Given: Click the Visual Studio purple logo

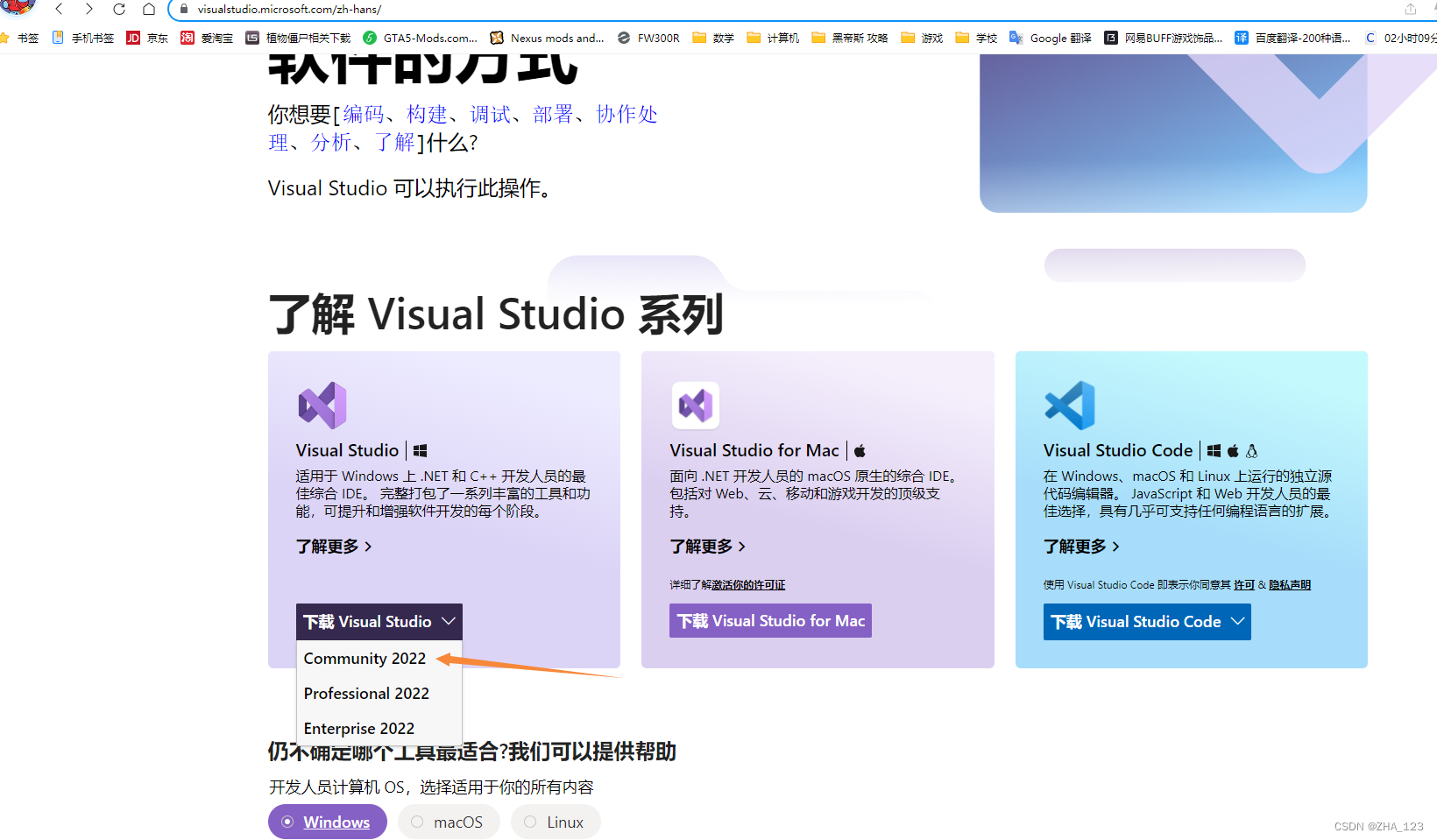Looking at the screenshot, I should [x=322, y=406].
